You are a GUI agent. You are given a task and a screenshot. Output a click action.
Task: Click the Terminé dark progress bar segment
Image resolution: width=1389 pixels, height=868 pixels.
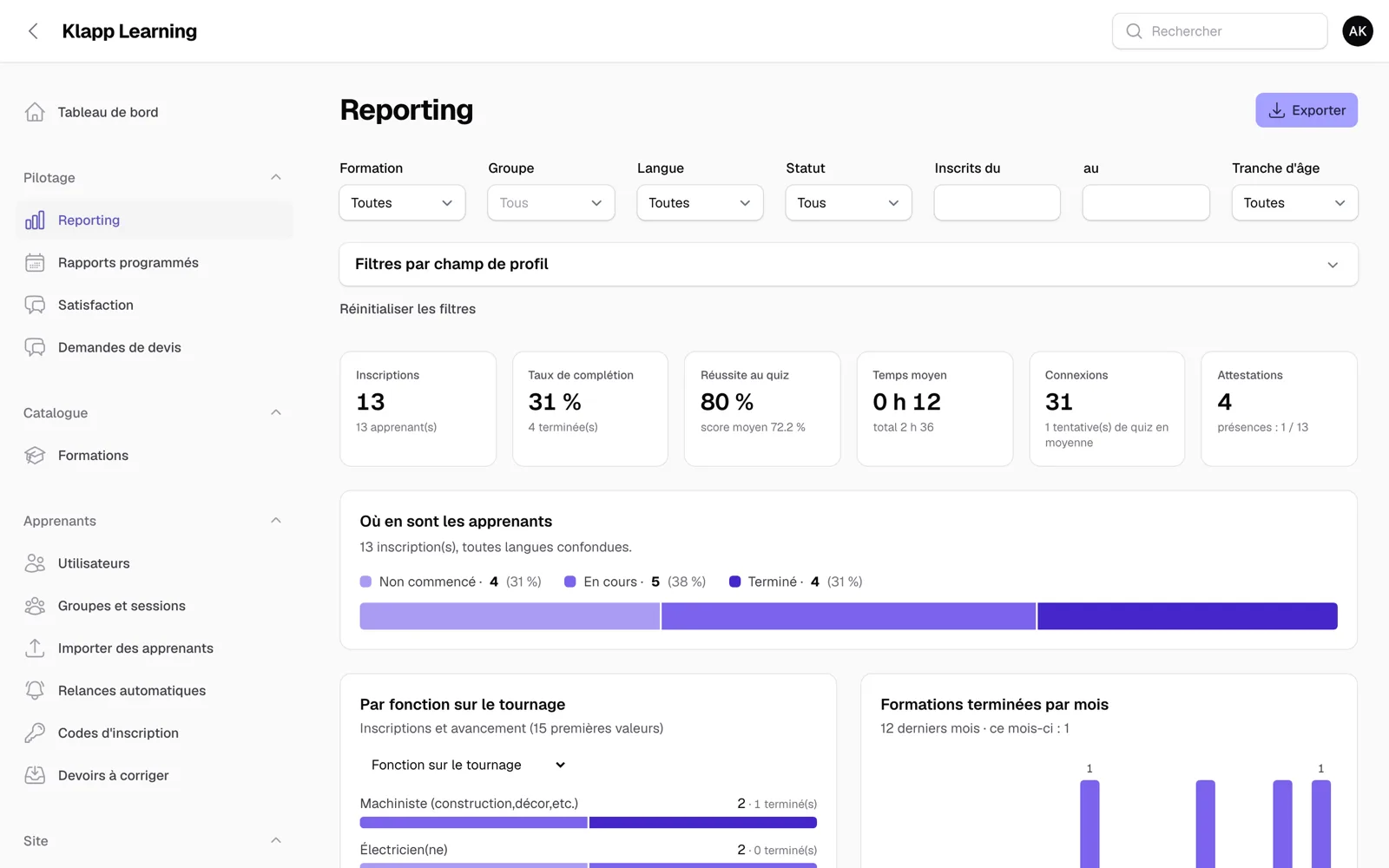(1188, 616)
